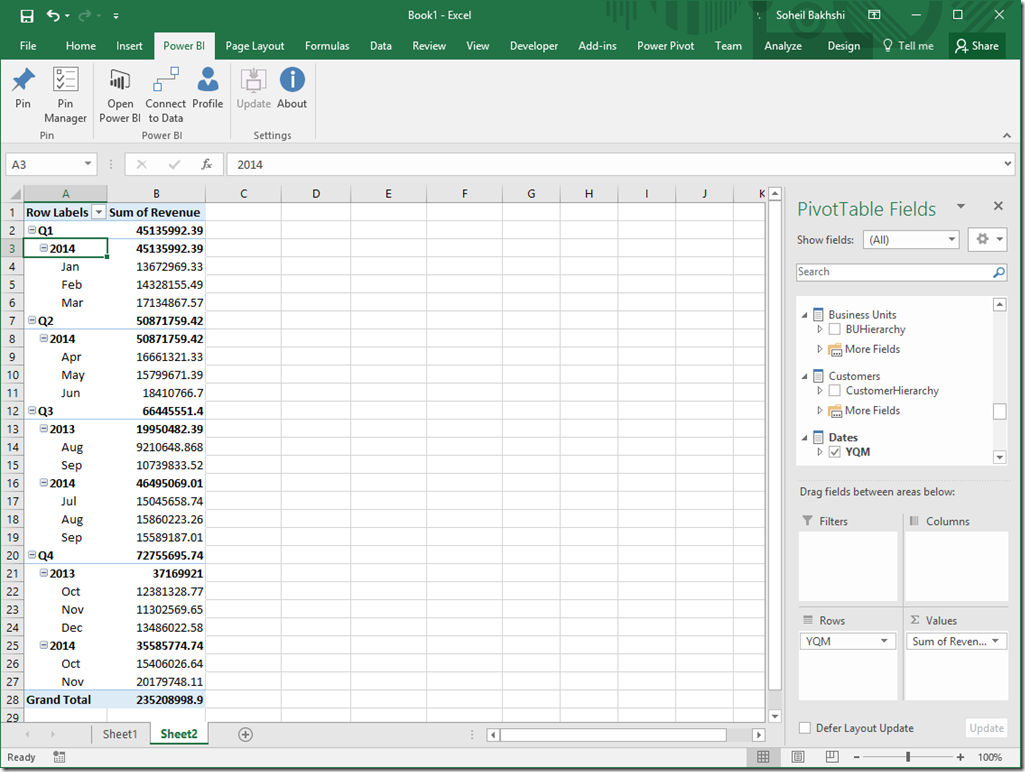The width and height of the screenshot is (1025, 772).
Task: Open the Formulas tab
Action: [x=327, y=46]
